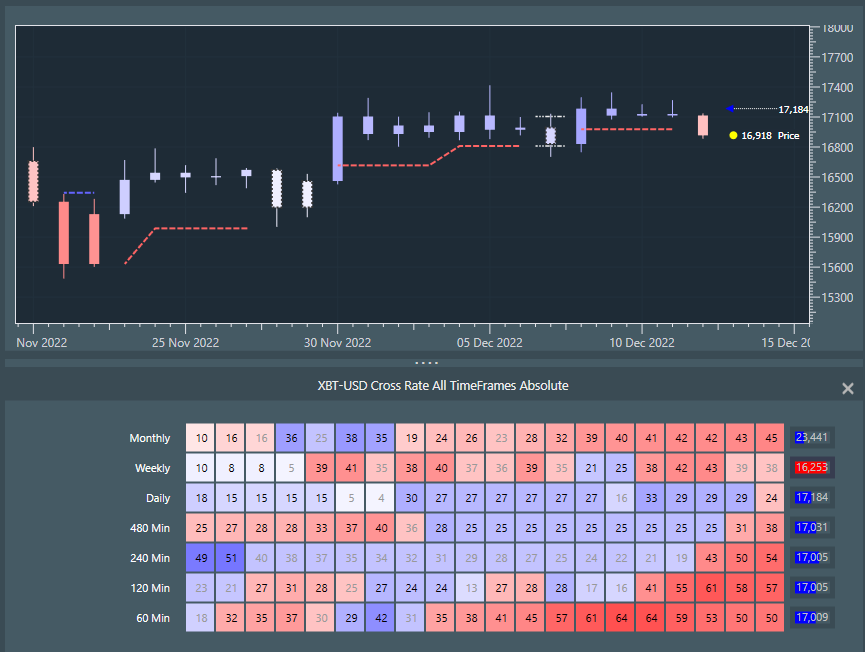The image size is (865, 652).
Task: Click the 36 cell in Monthly row
Action: tap(291, 438)
